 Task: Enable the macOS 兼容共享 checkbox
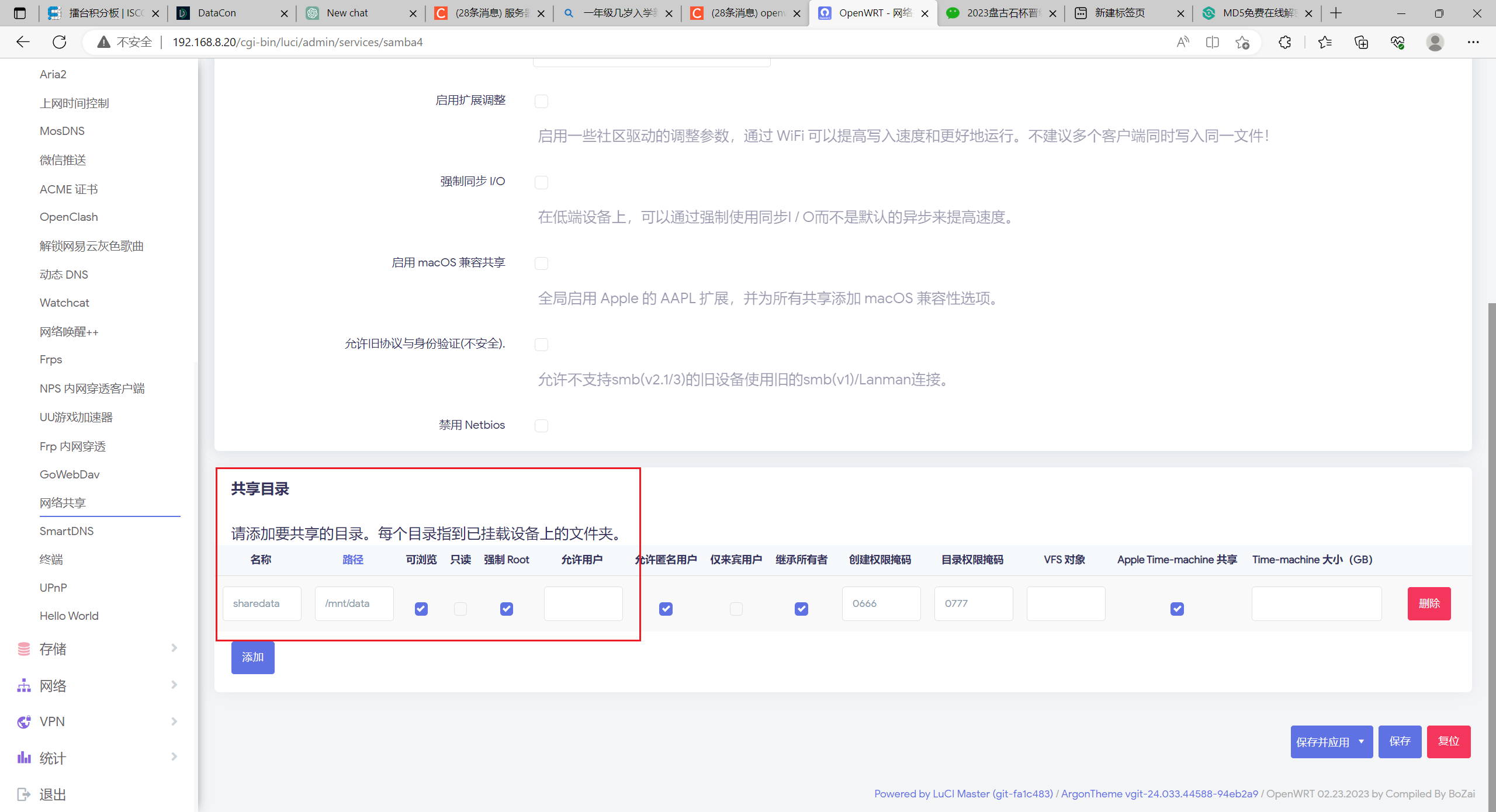[541, 263]
